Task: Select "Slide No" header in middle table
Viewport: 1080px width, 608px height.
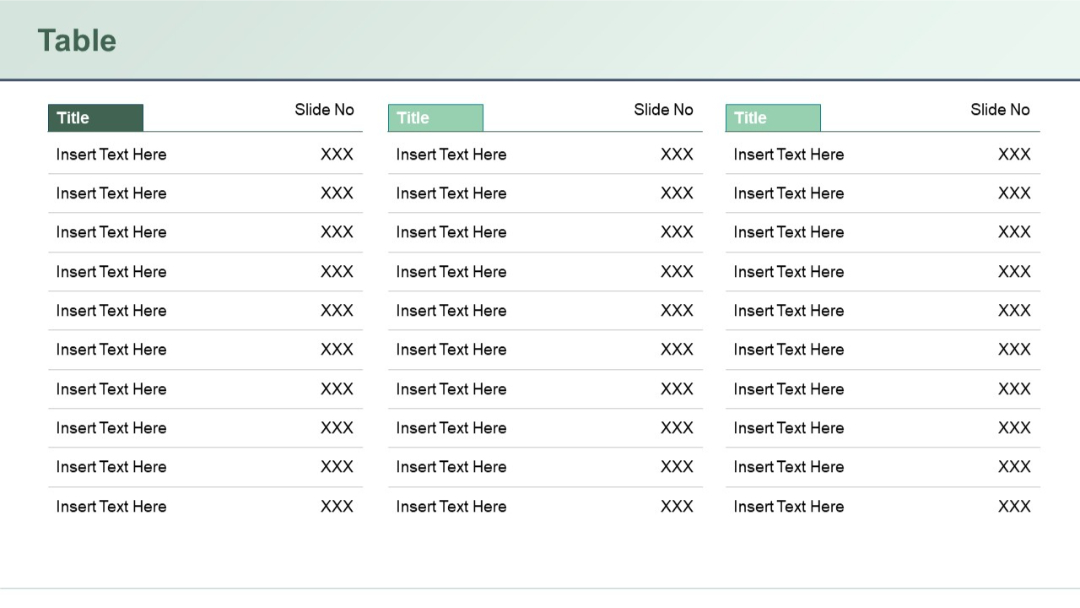Action: pyautogui.click(x=663, y=109)
